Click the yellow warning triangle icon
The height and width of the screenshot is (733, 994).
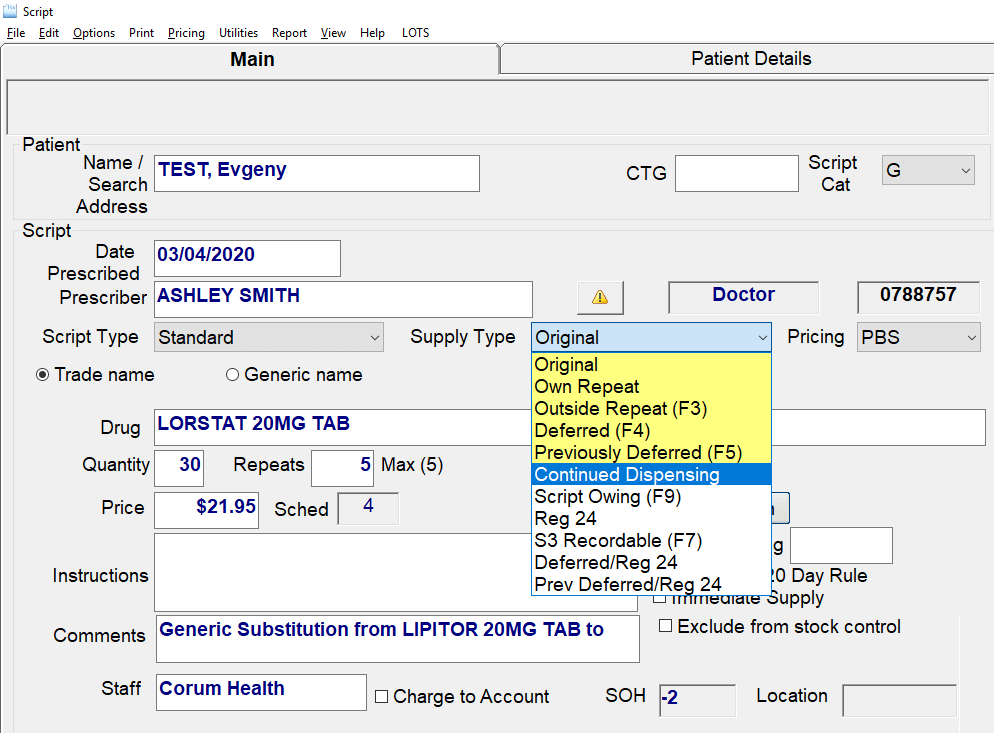[600, 297]
